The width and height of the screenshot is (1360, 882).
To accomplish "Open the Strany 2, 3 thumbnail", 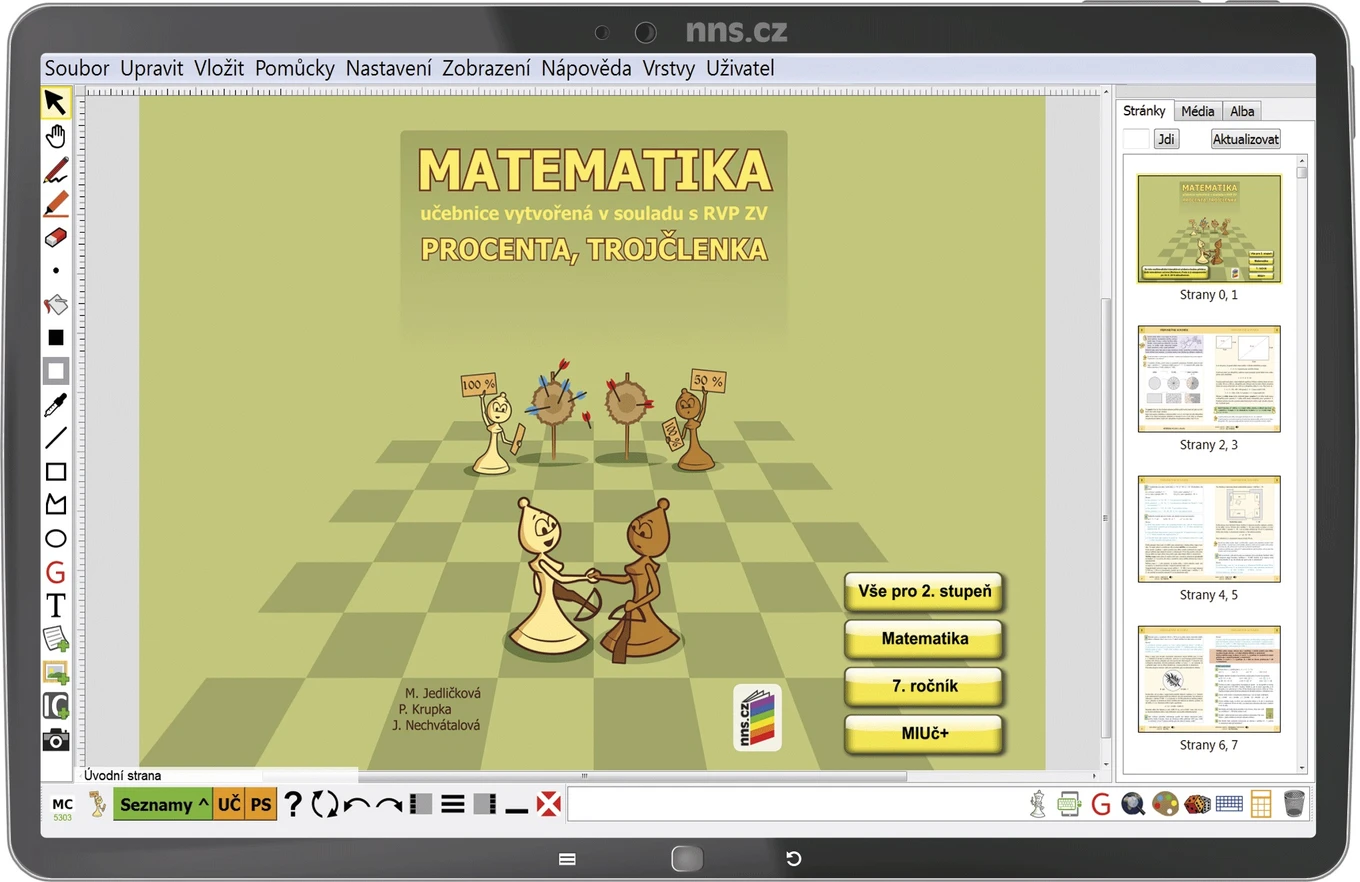I will [1209, 379].
